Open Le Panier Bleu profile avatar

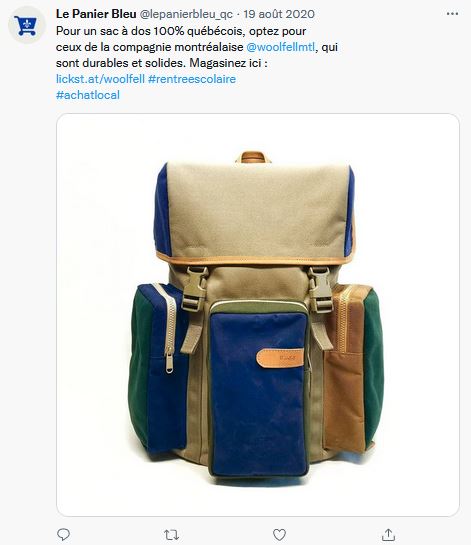point(27,25)
